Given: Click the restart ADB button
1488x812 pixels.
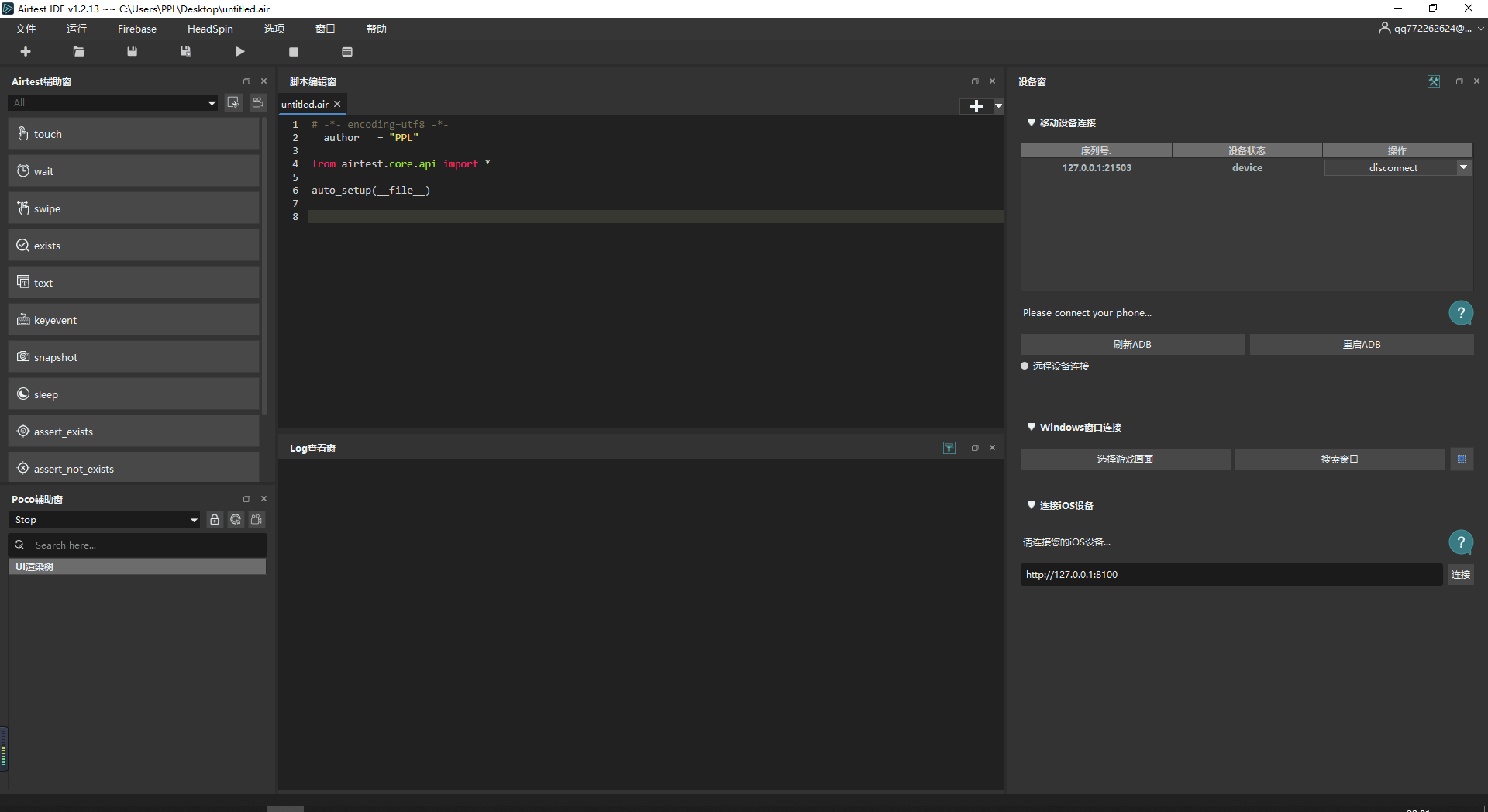Looking at the screenshot, I should 1362,345.
